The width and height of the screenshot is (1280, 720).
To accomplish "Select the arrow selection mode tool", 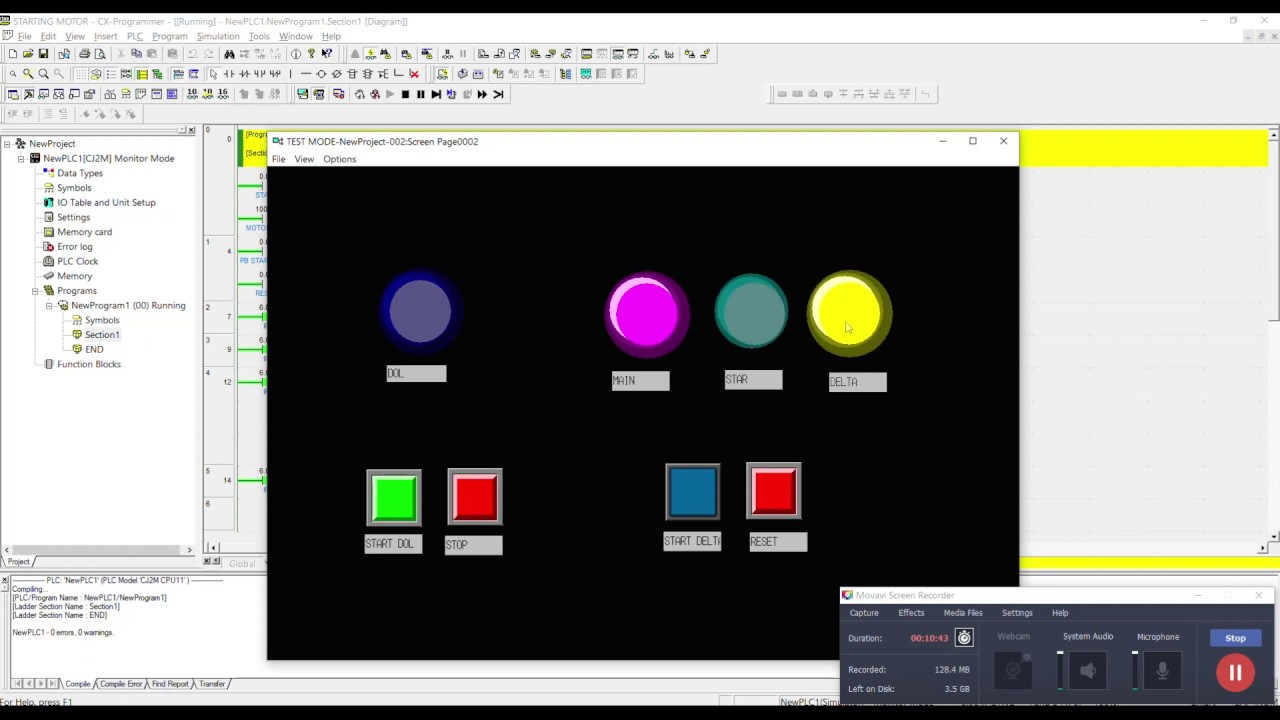I will click(213, 74).
